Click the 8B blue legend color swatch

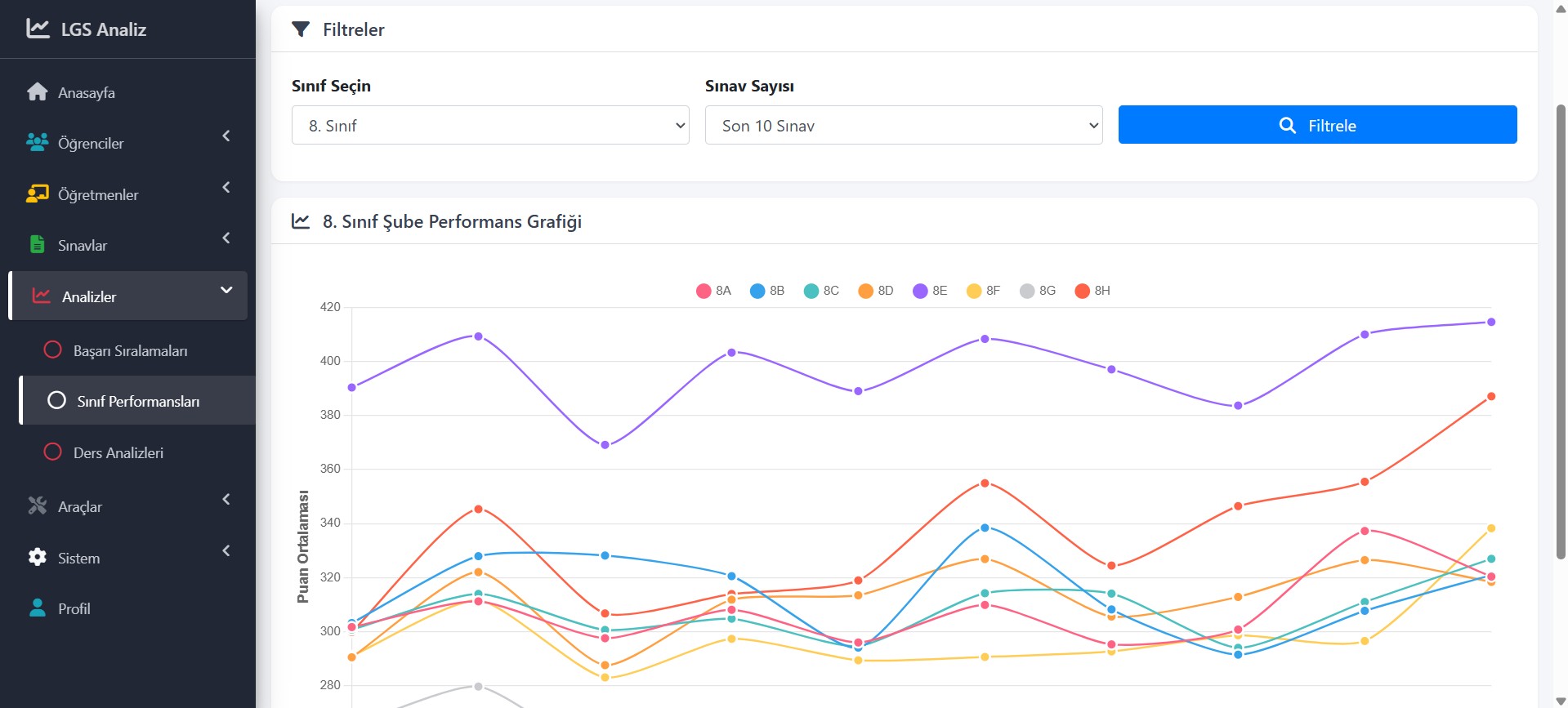pyautogui.click(x=757, y=291)
